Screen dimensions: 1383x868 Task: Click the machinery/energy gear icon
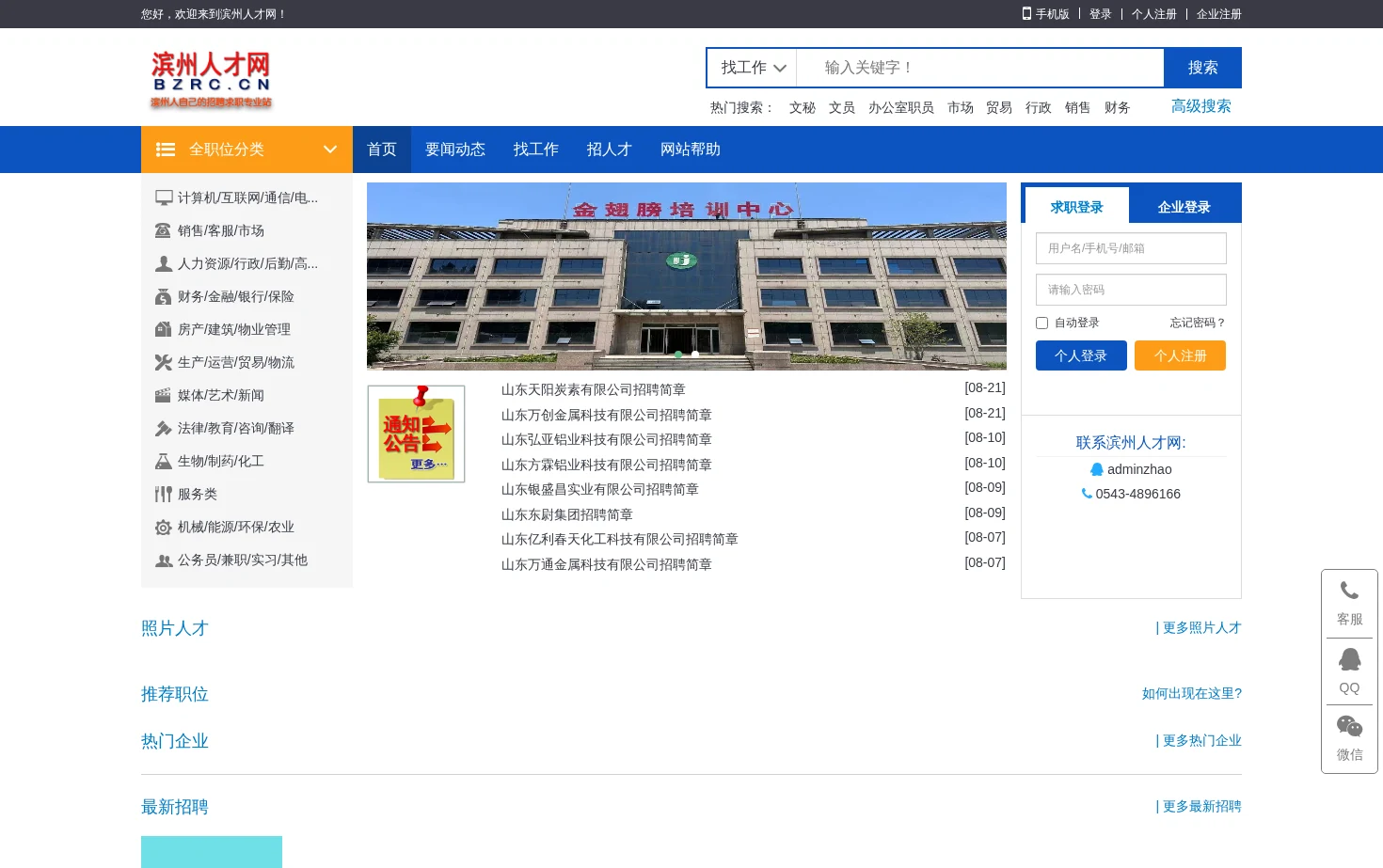coord(164,528)
